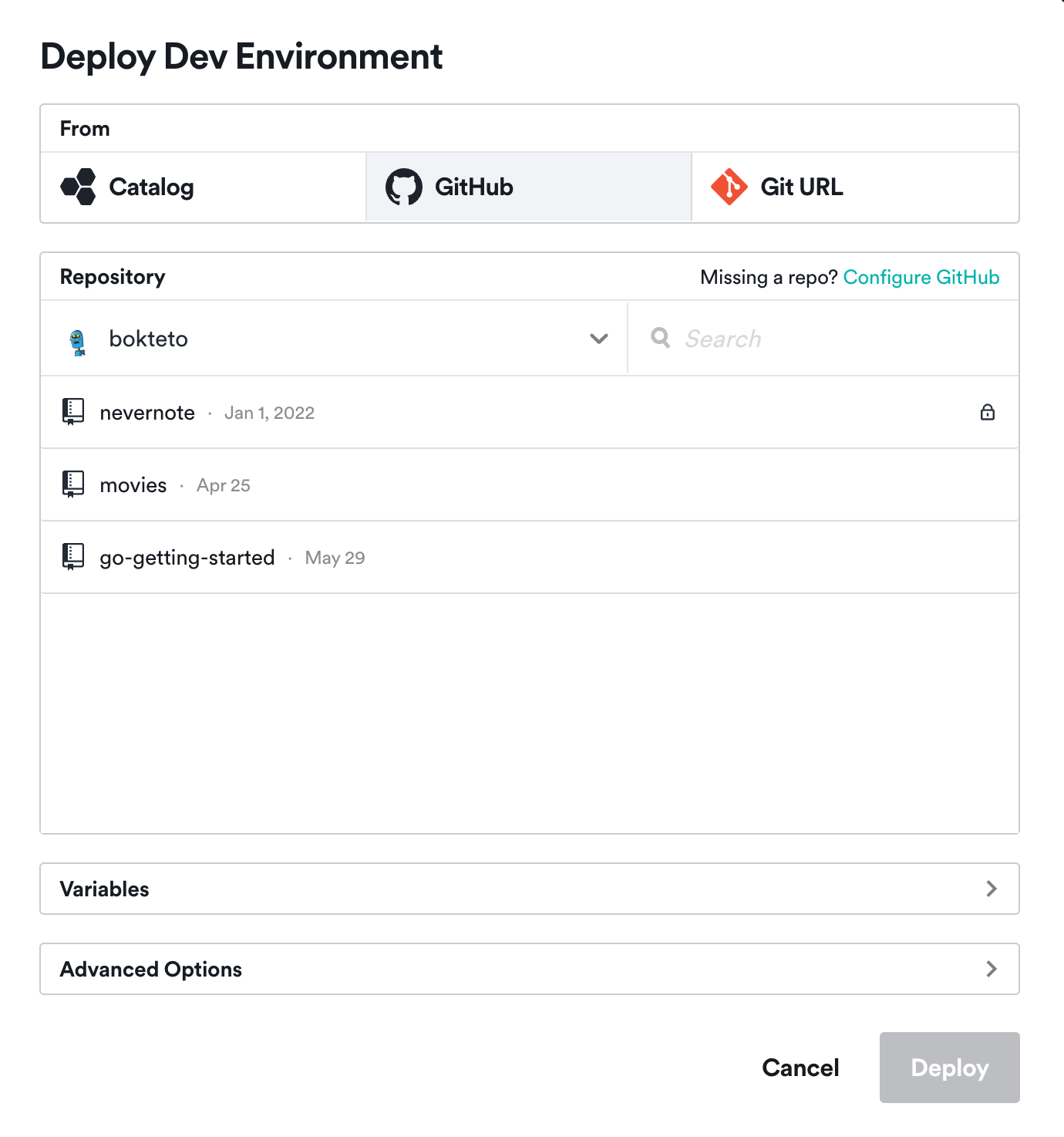The image size is (1064, 1137).
Task: Click the bokteto gopher avatar
Action: (76, 339)
